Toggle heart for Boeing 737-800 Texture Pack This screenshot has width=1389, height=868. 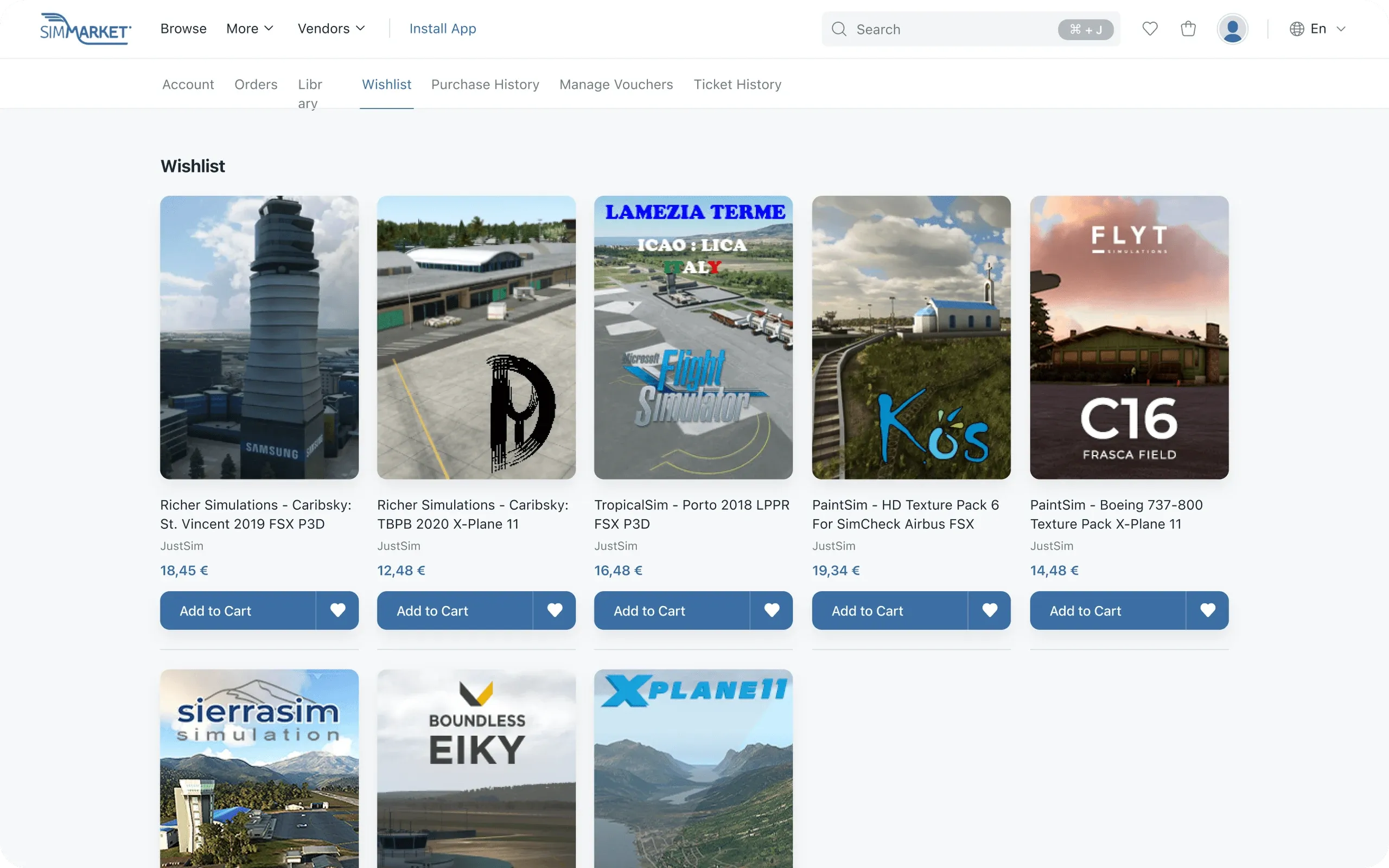[x=1208, y=610]
